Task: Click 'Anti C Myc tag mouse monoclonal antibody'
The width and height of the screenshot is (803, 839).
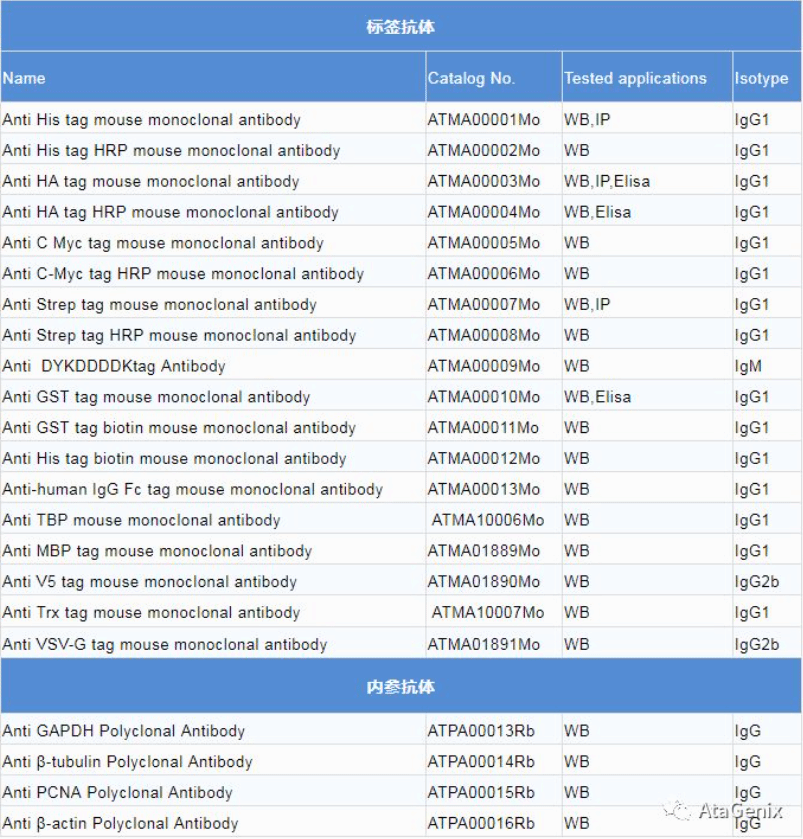Action: 163,242
